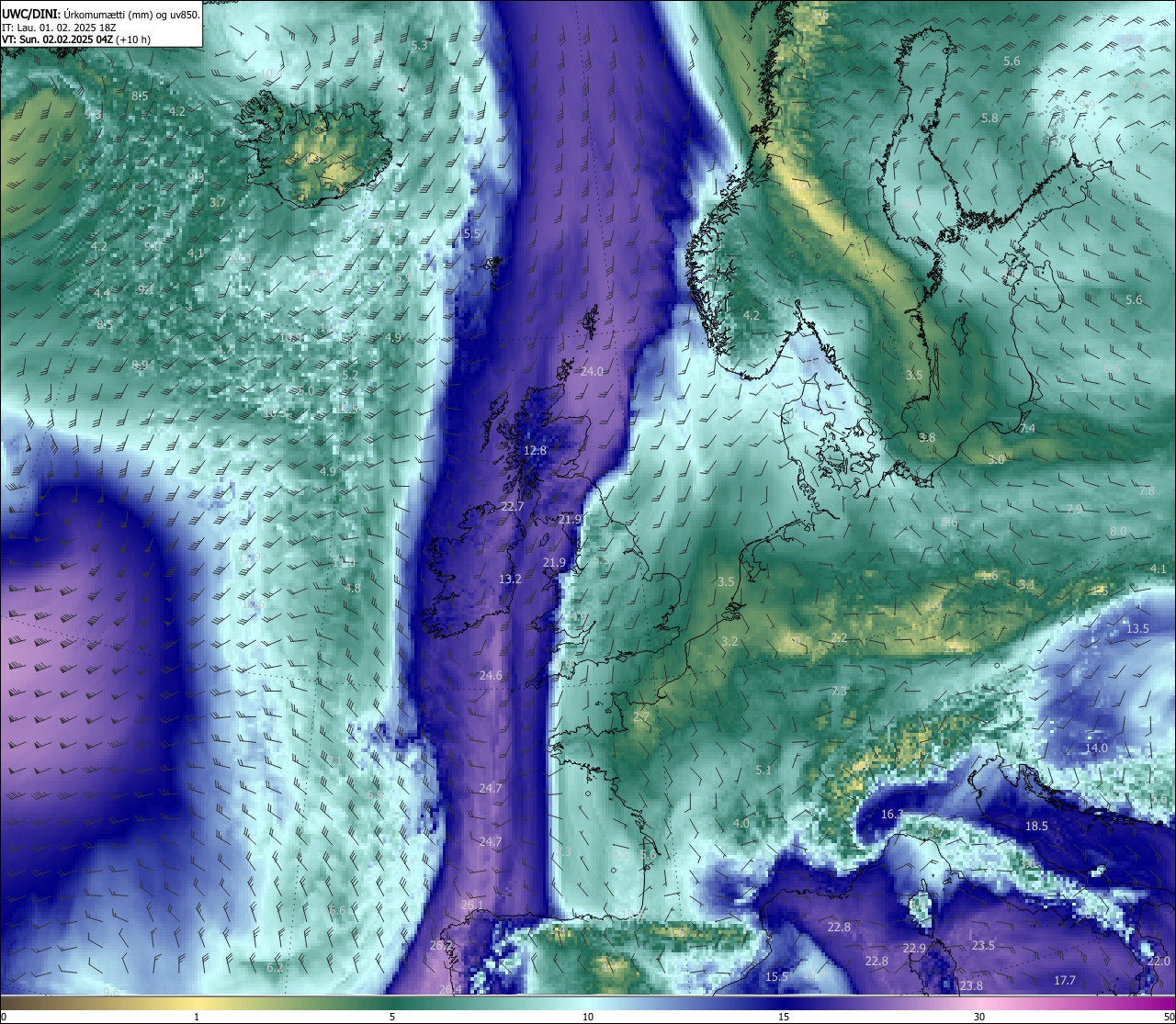The height and width of the screenshot is (1024, 1176).
Task: Click the '5' tick on the color scale
Action: tap(392, 1017)
